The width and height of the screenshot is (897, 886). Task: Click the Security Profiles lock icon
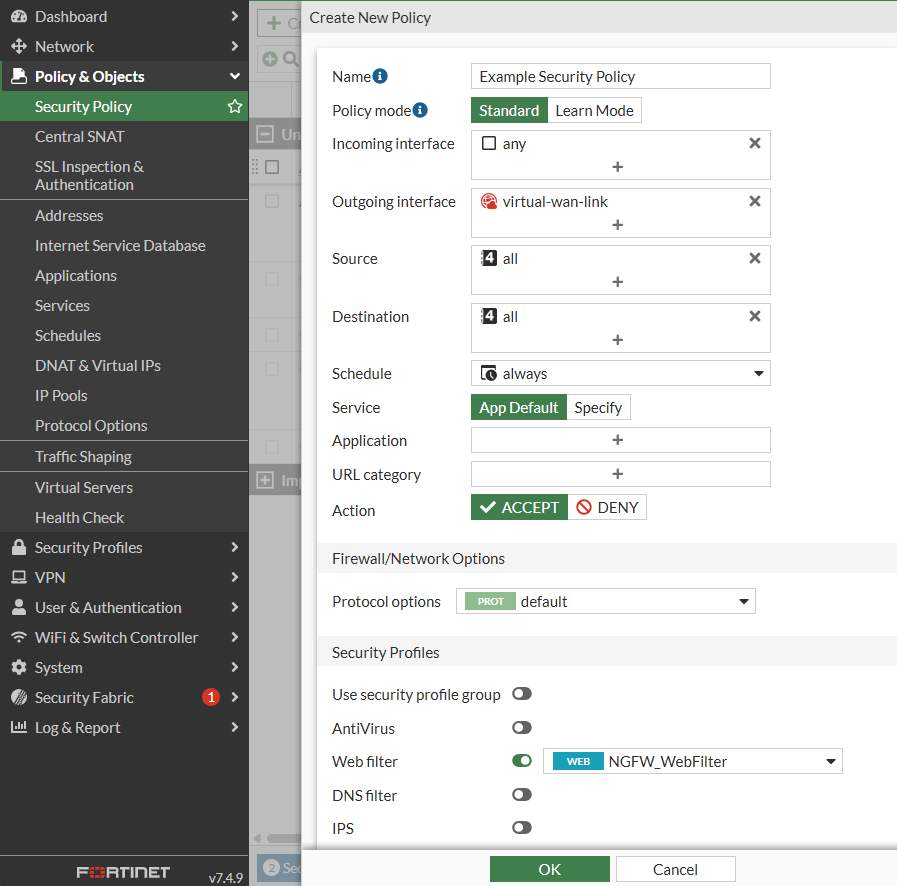point(19,547)
